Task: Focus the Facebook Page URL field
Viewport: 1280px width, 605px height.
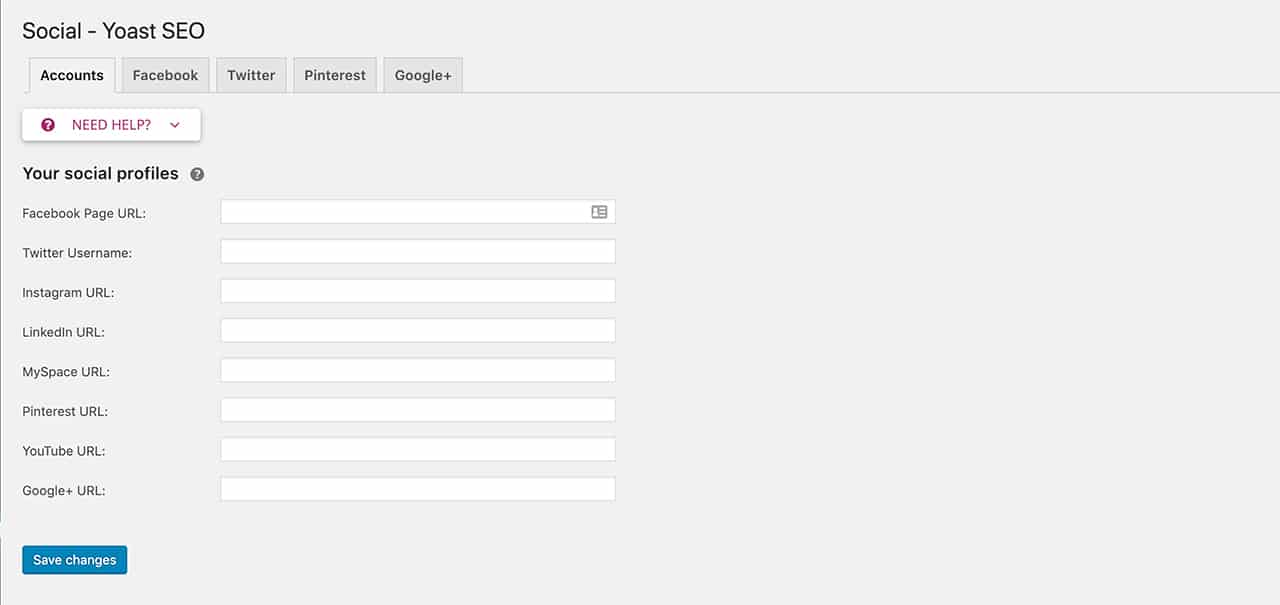Action: (418, 212)
